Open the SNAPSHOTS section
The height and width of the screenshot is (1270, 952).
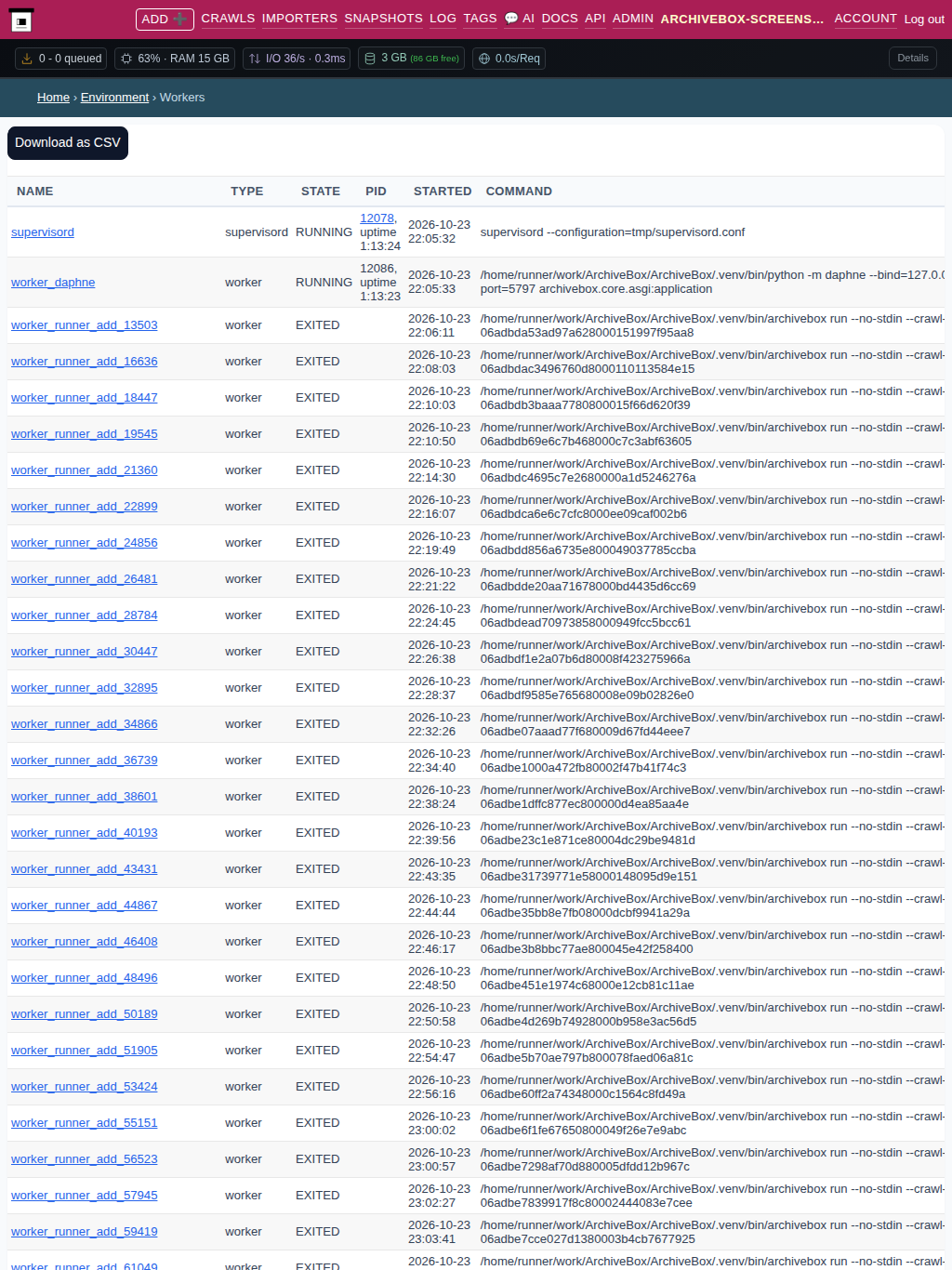pos(383,19)
